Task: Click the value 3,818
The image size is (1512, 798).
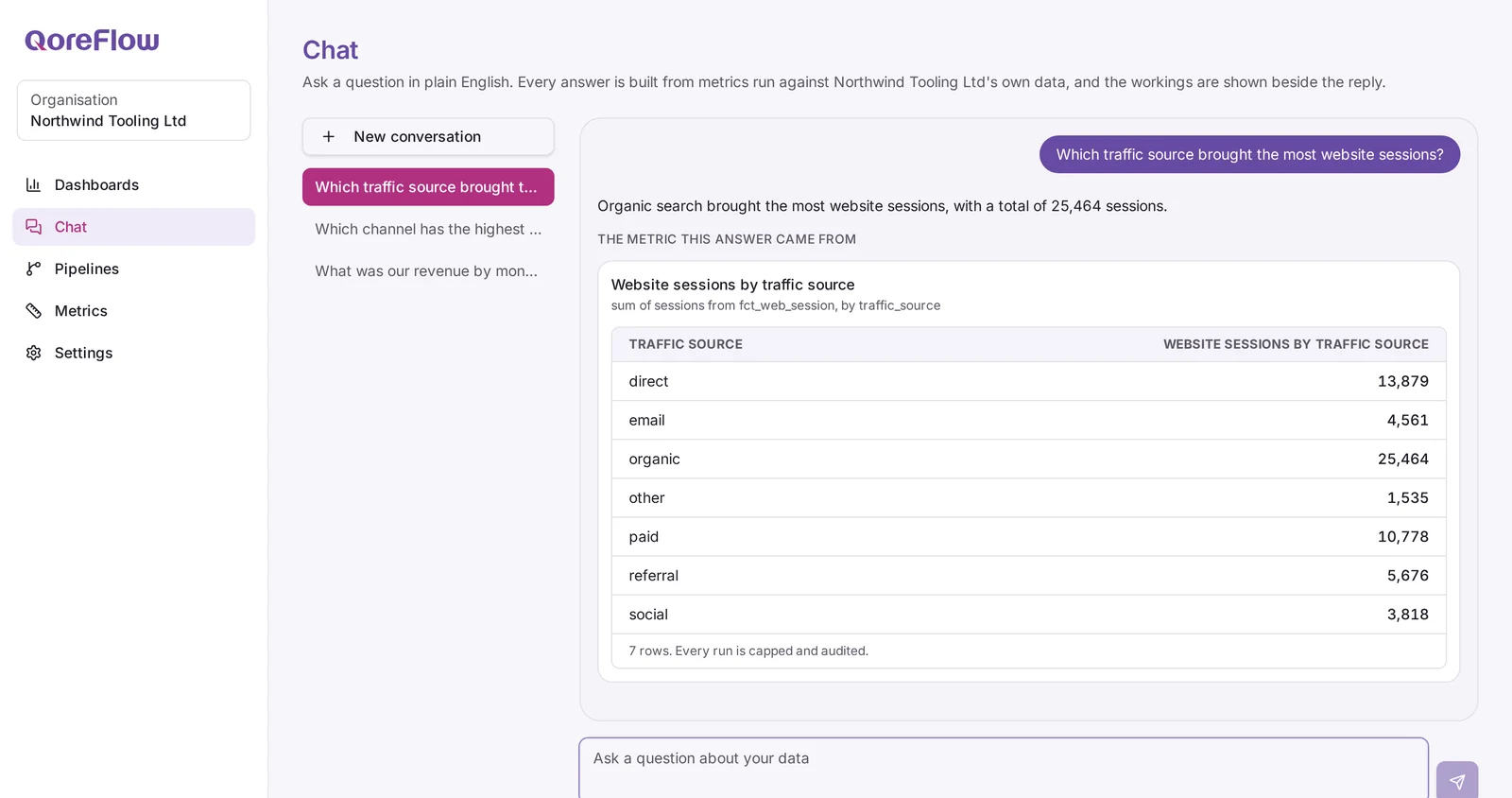Action: [x=1408, y=614]
